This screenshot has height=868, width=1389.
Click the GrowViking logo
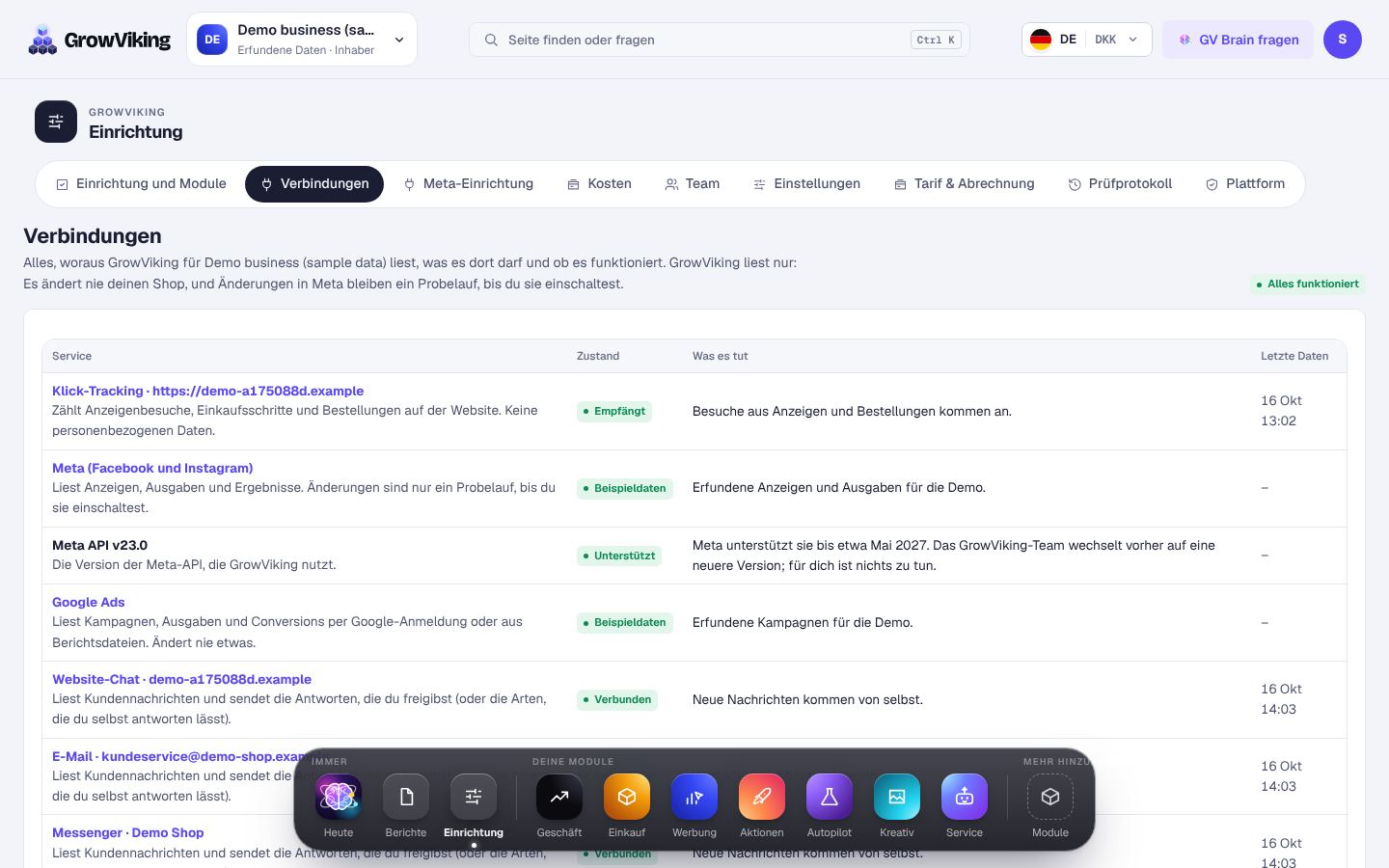click(x=99, y=40)
